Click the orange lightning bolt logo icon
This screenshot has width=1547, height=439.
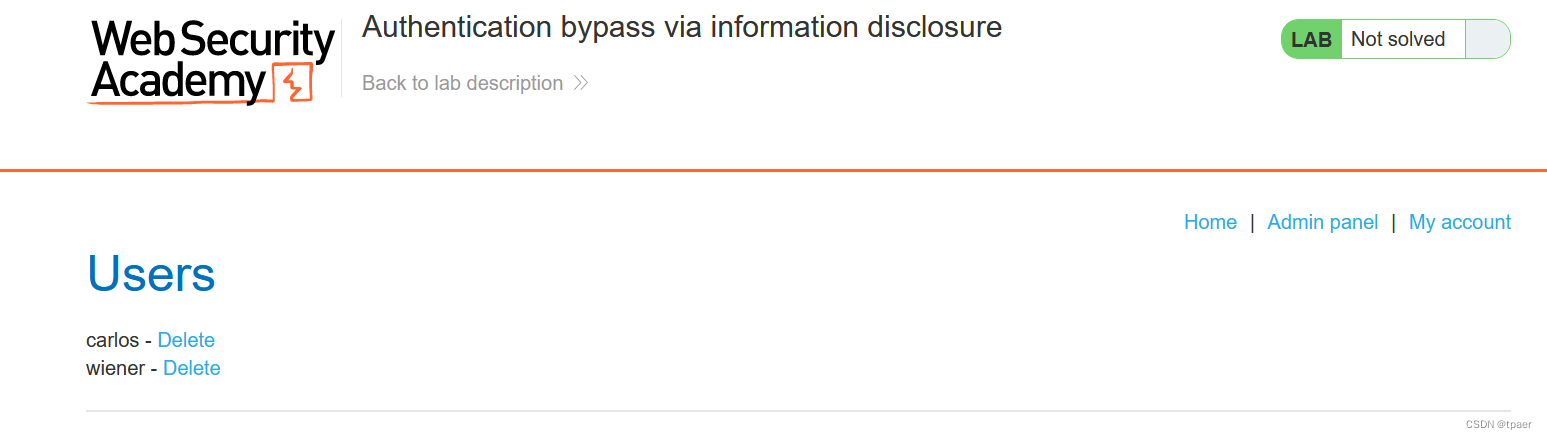[293, 84]
